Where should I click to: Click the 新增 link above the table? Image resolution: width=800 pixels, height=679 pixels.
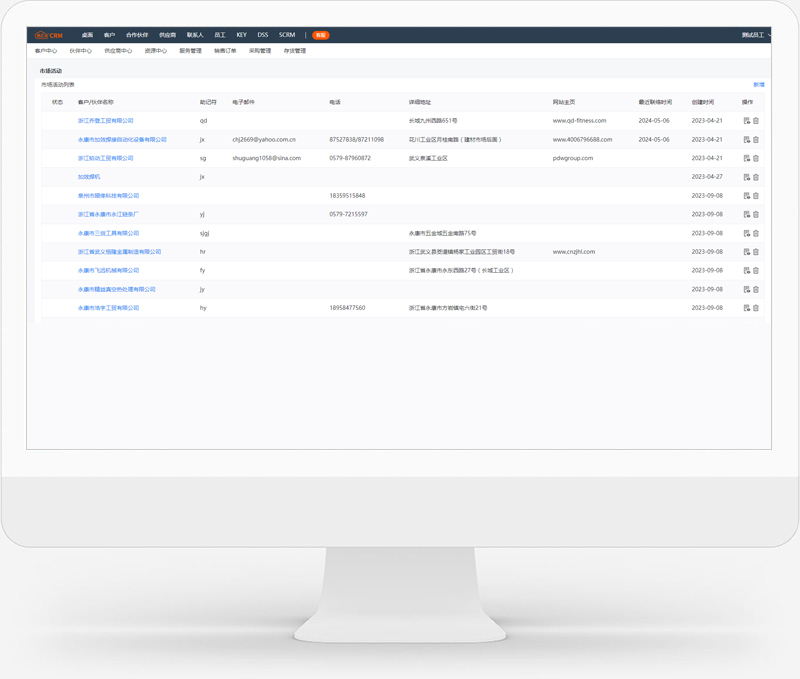758,85
